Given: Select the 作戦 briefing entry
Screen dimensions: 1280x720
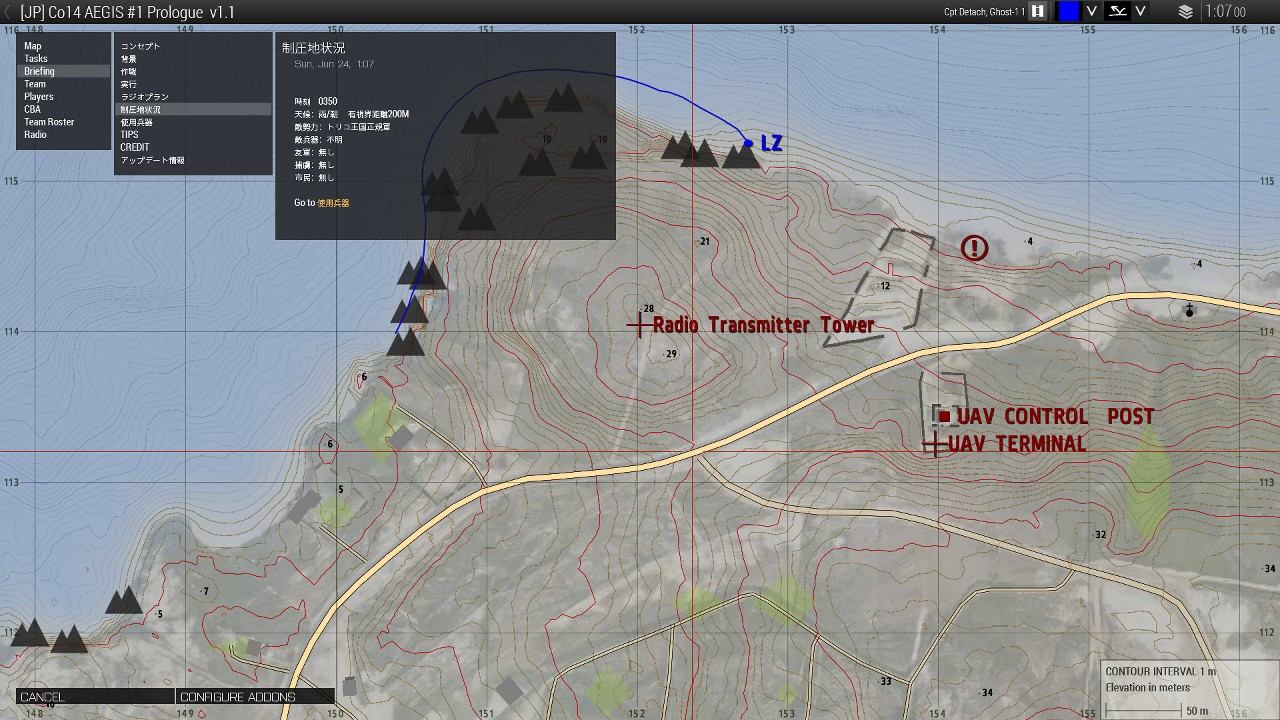Looking at the screenshot, I should 193,72.
